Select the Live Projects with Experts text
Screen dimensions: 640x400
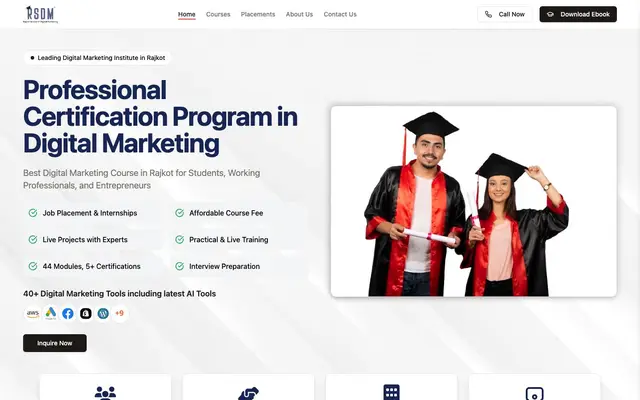pos(85,240)
